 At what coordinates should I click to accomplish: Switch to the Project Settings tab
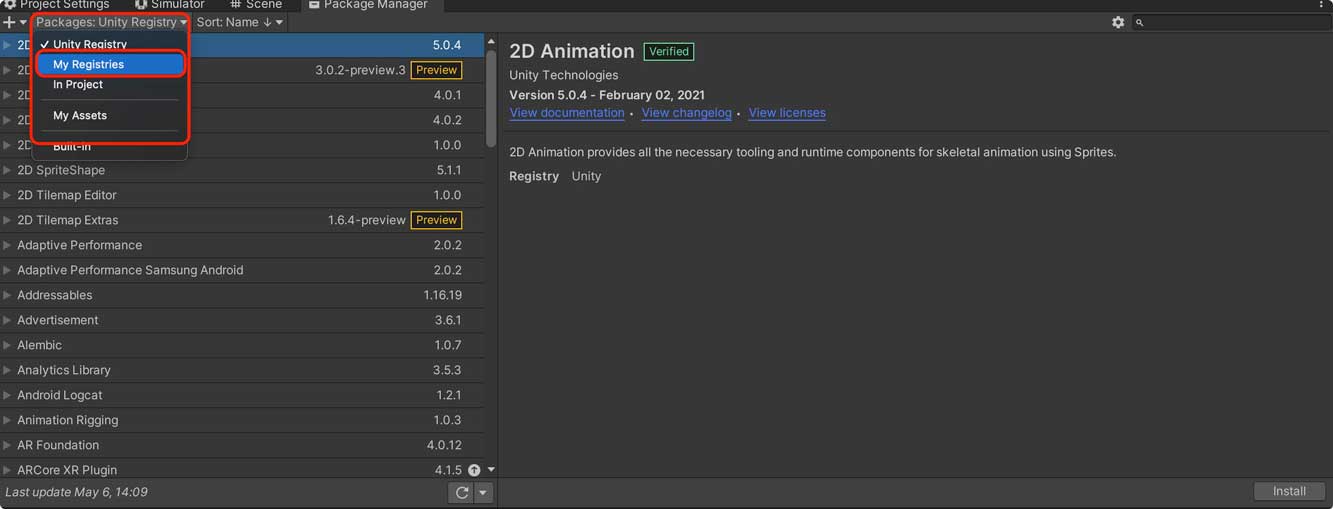click(56, 5)
